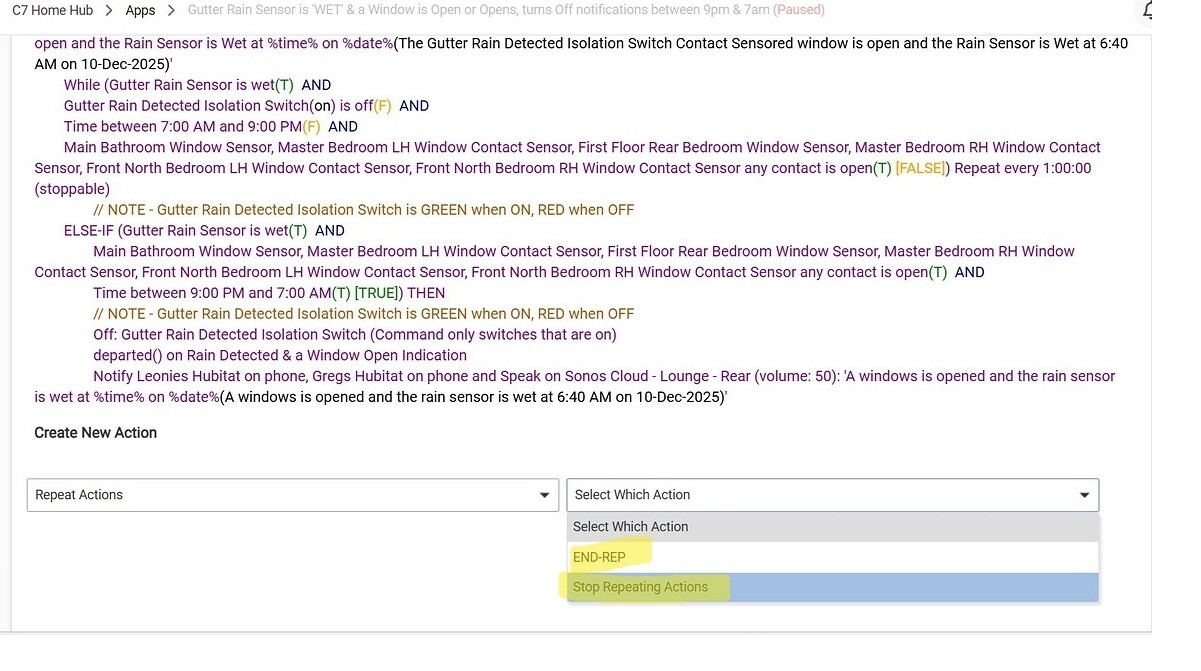Pick the grey Select Which Action placeholder option
Screen dimensions: 1201x671
click(x=630, y=526)
